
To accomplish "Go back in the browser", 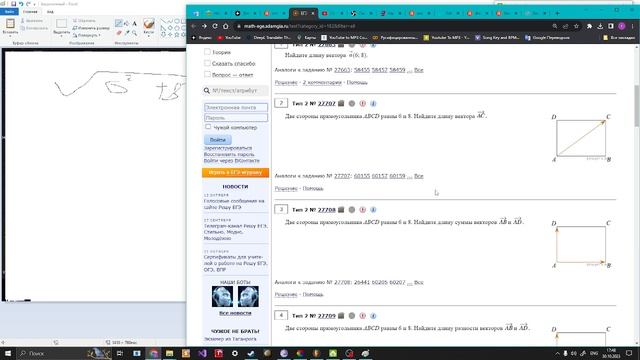I will [193, 26].
